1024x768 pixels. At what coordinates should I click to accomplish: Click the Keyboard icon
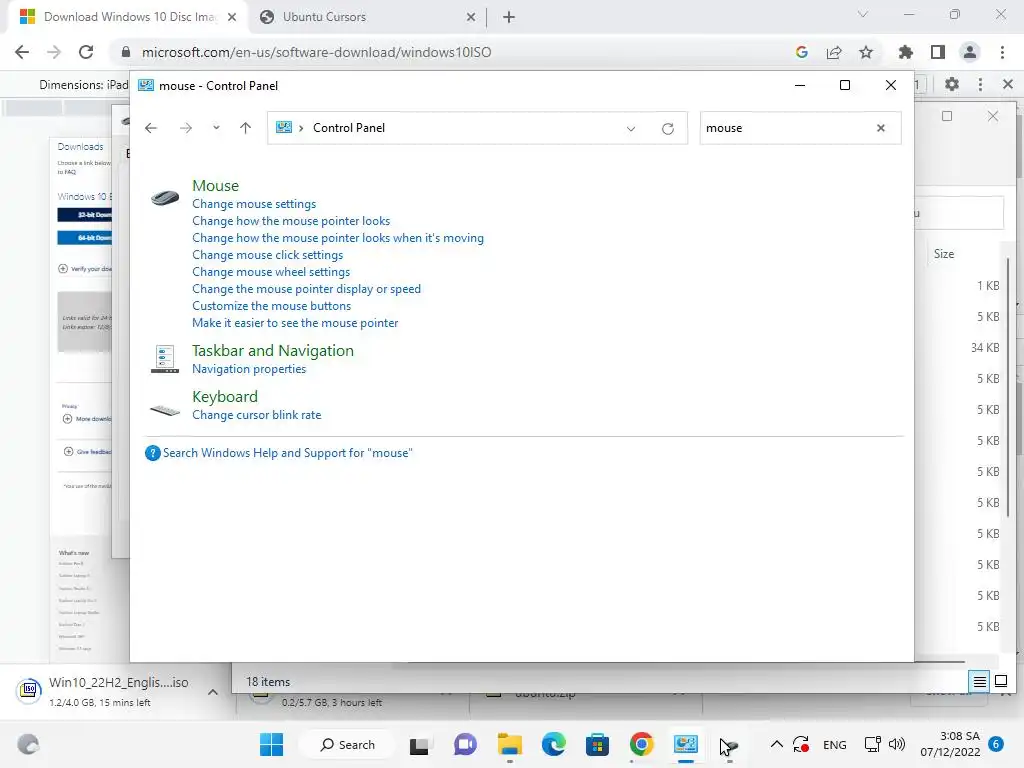coord(165,410)
